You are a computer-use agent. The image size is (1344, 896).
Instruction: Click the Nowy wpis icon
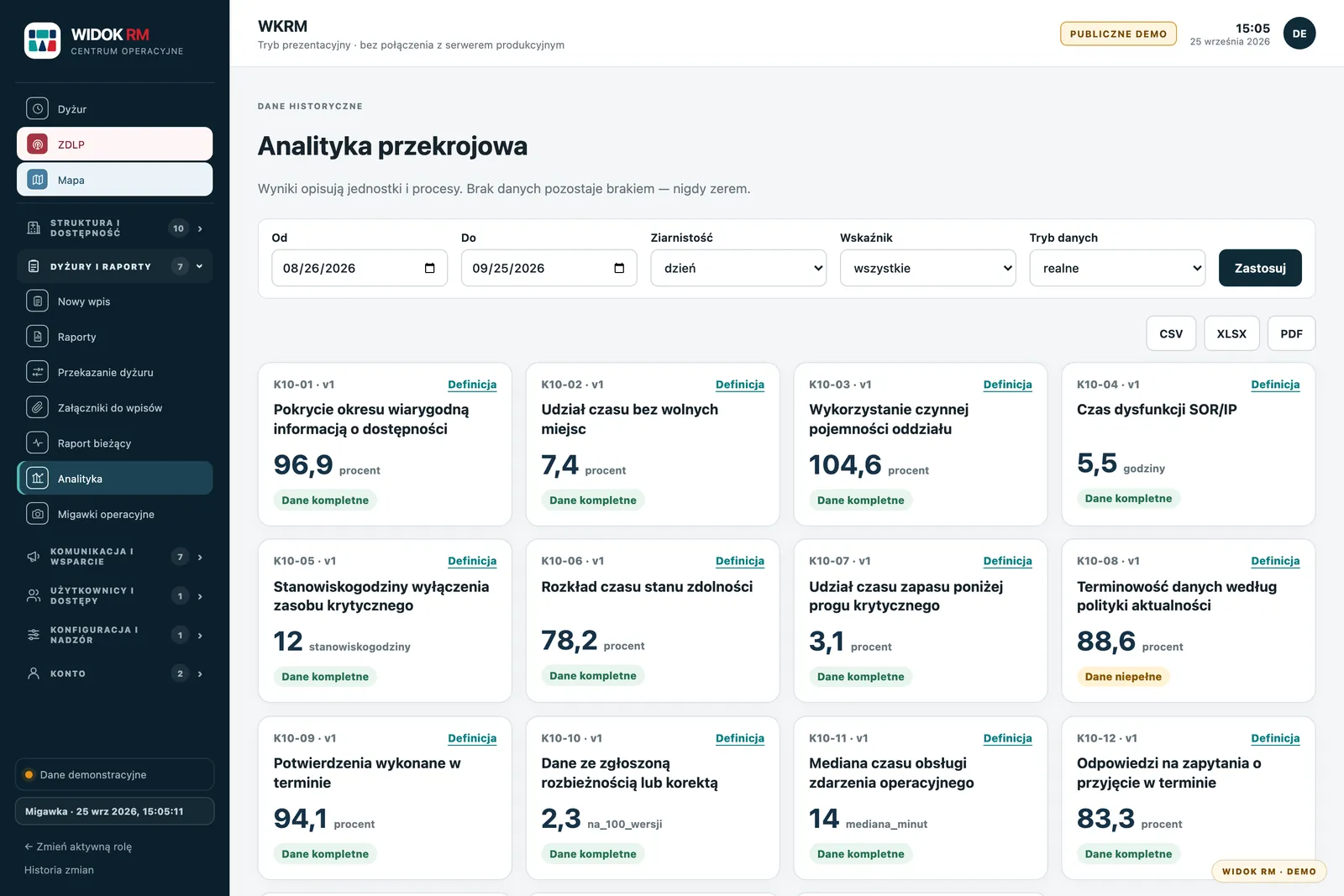[x=37, y=301]
